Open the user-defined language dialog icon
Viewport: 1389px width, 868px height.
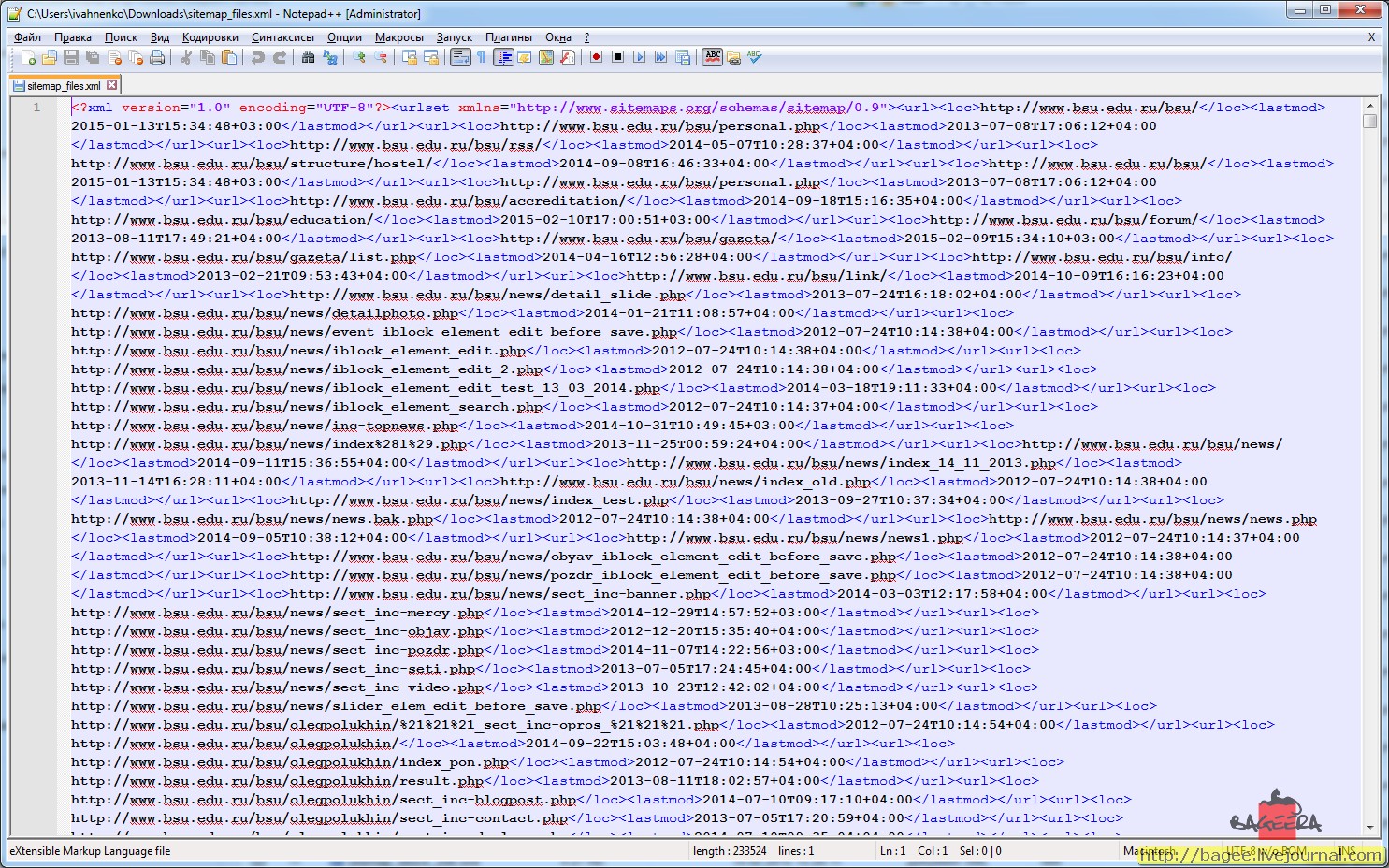[525, 57]
